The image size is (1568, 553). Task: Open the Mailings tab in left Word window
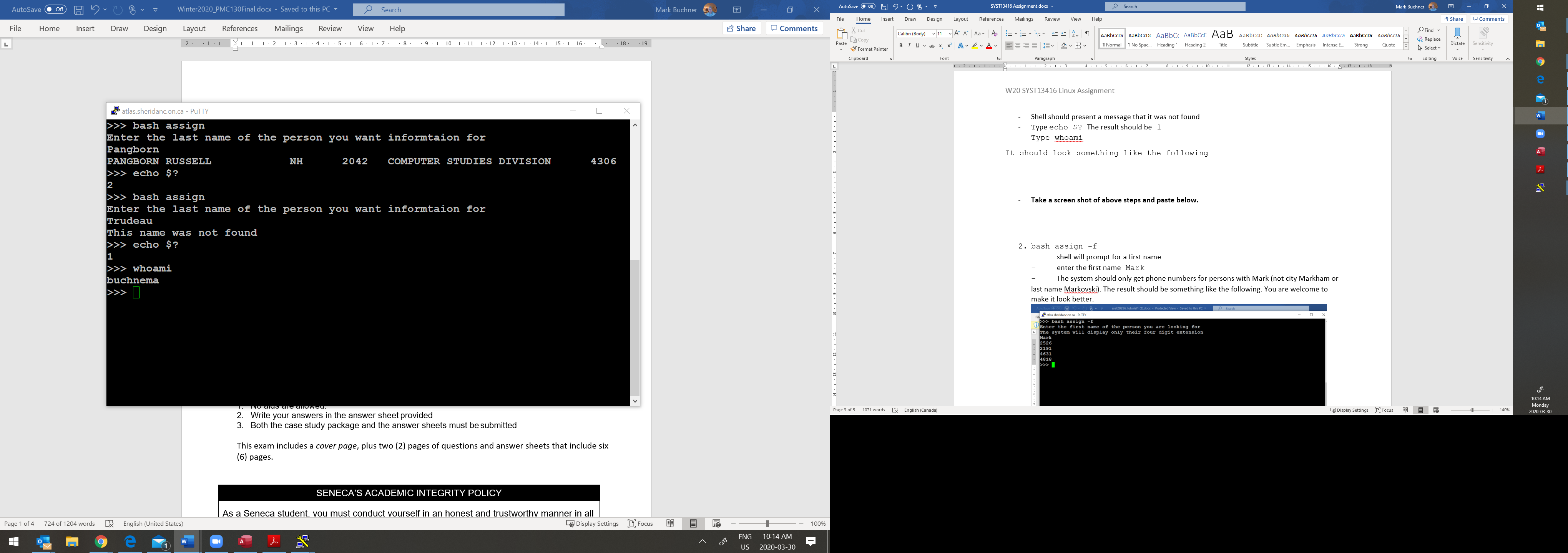(289, 28)
